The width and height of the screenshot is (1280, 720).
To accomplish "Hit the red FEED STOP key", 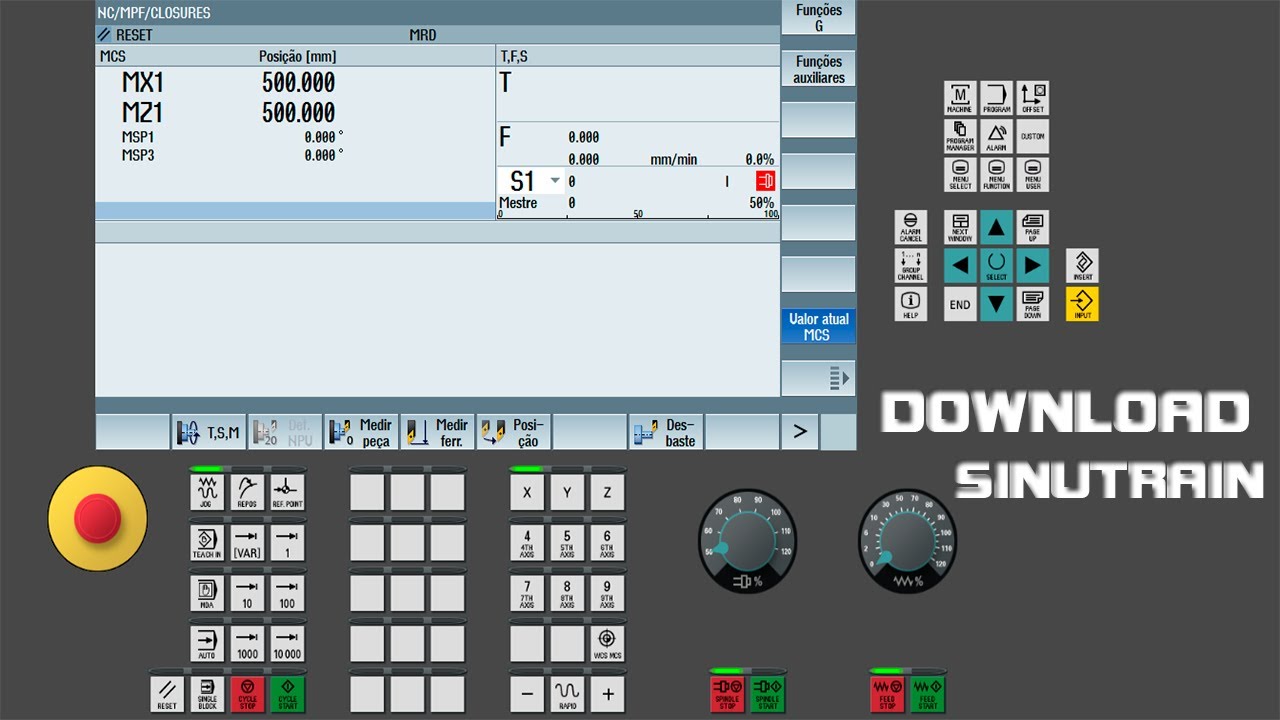I will 887,693.
